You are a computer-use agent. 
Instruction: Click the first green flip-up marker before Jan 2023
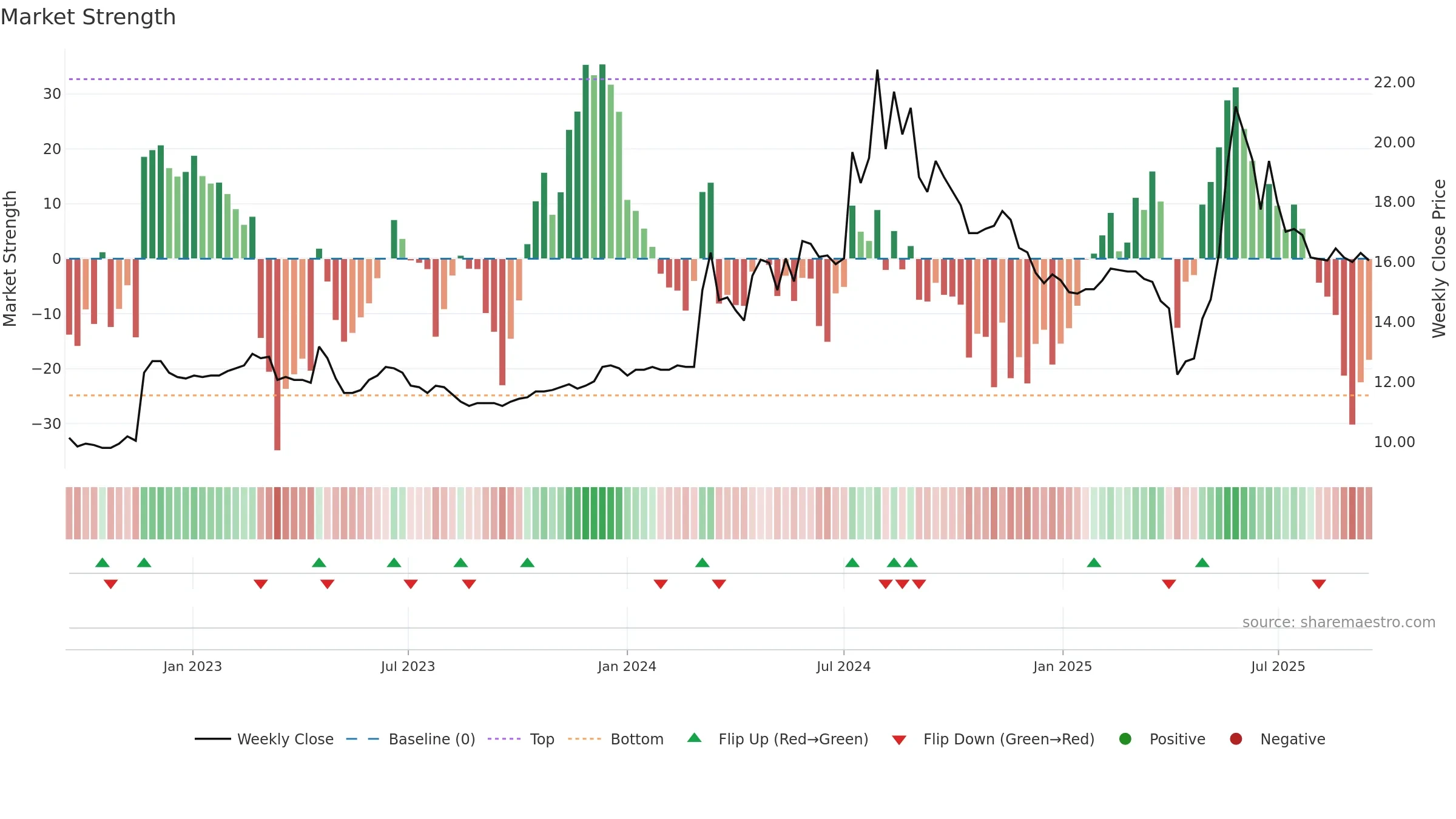tap(103, 562)
